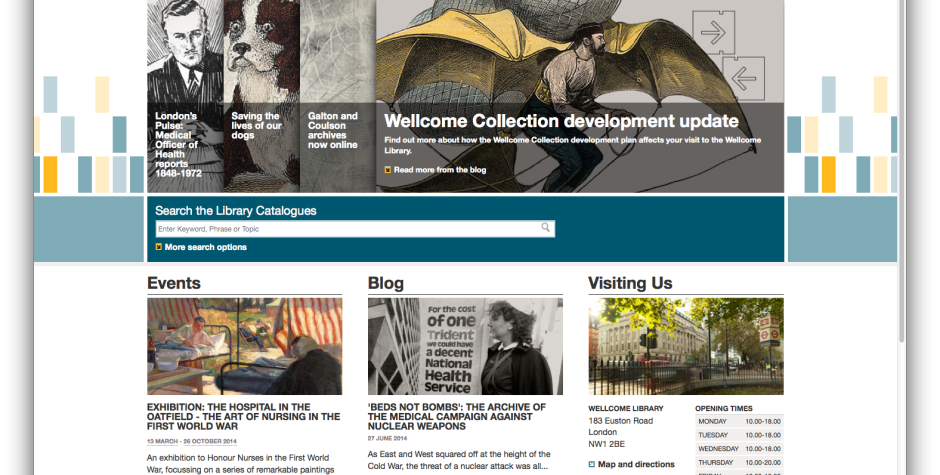Click the previous slide arrow icon
Viewport: 940px width, 475px height.
[x=743, y=79]
